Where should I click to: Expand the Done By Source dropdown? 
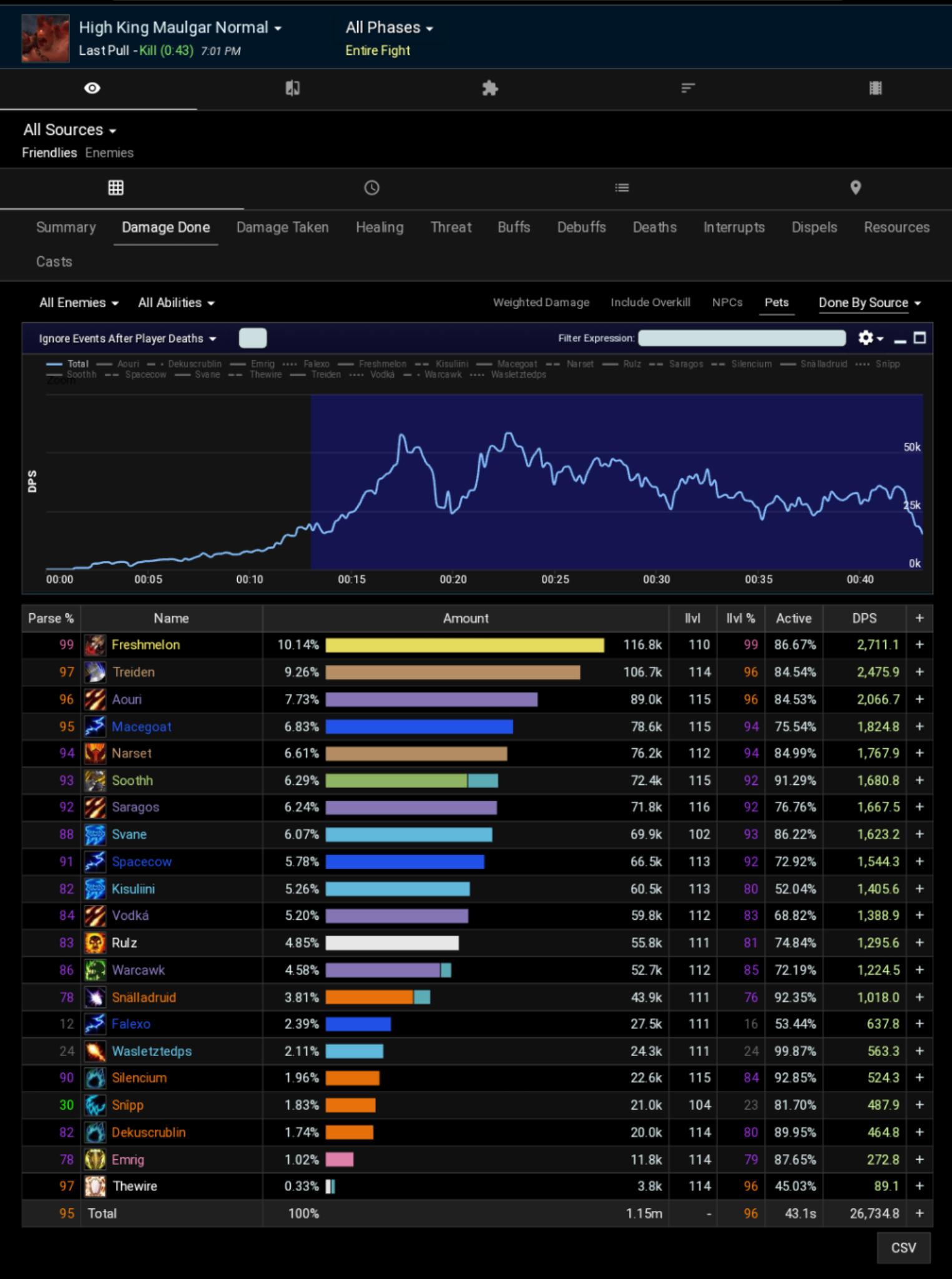(x=869, y=303)
